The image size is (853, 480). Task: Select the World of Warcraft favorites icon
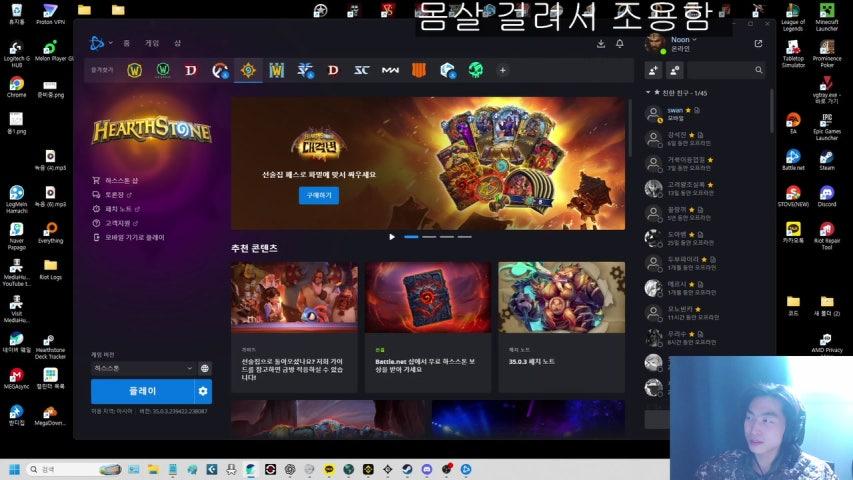click(x=134, y=70)
